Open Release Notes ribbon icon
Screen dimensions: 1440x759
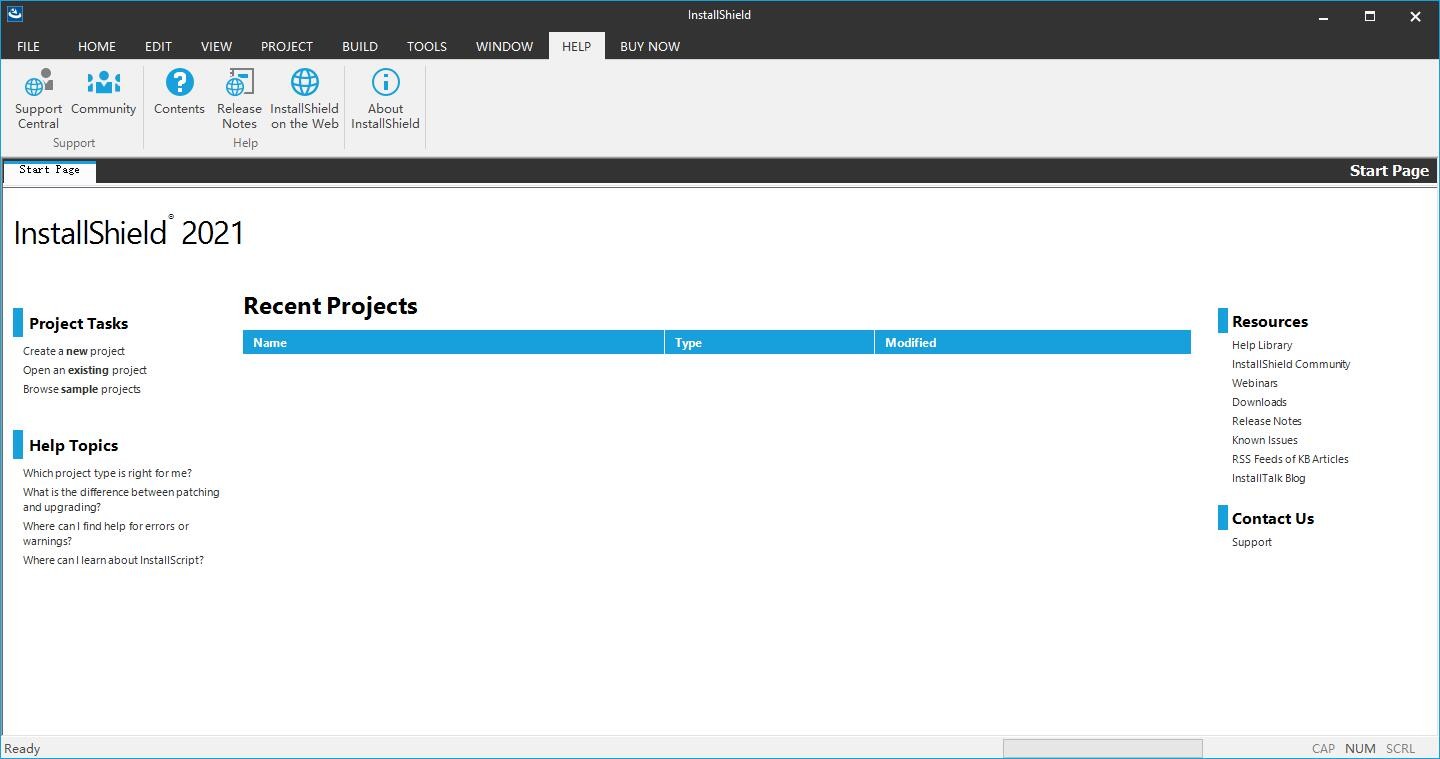click(x=239, y=99)
